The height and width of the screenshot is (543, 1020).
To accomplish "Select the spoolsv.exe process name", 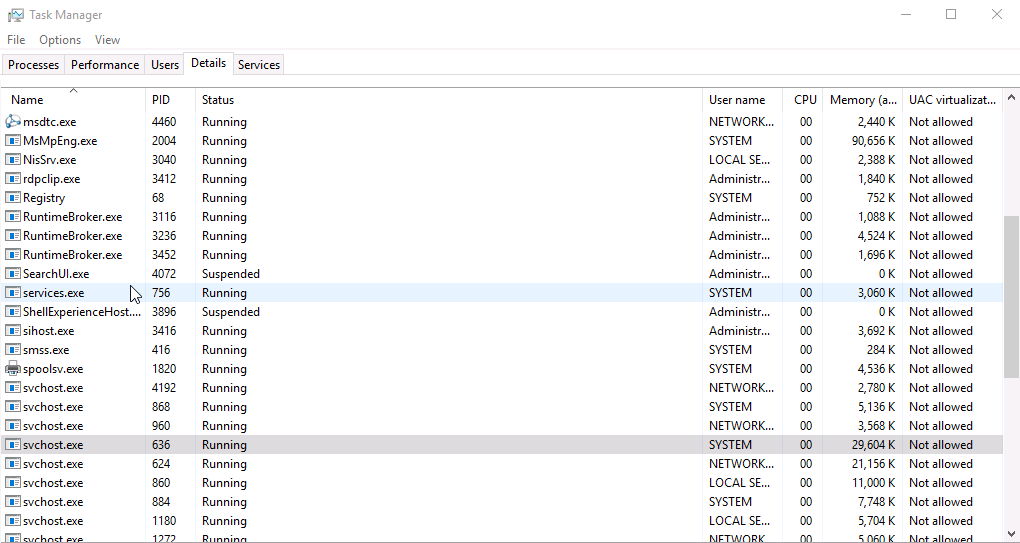I will point(53,369).
